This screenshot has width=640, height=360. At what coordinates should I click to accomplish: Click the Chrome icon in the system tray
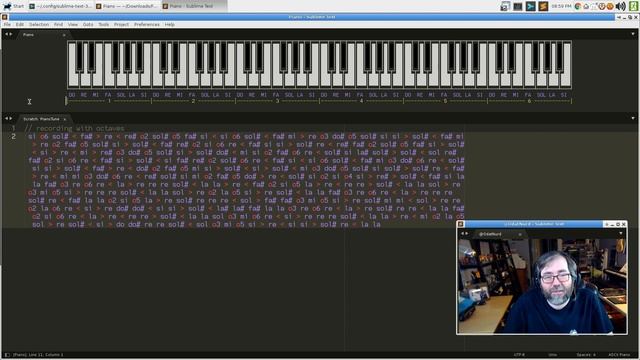point(578,6)
